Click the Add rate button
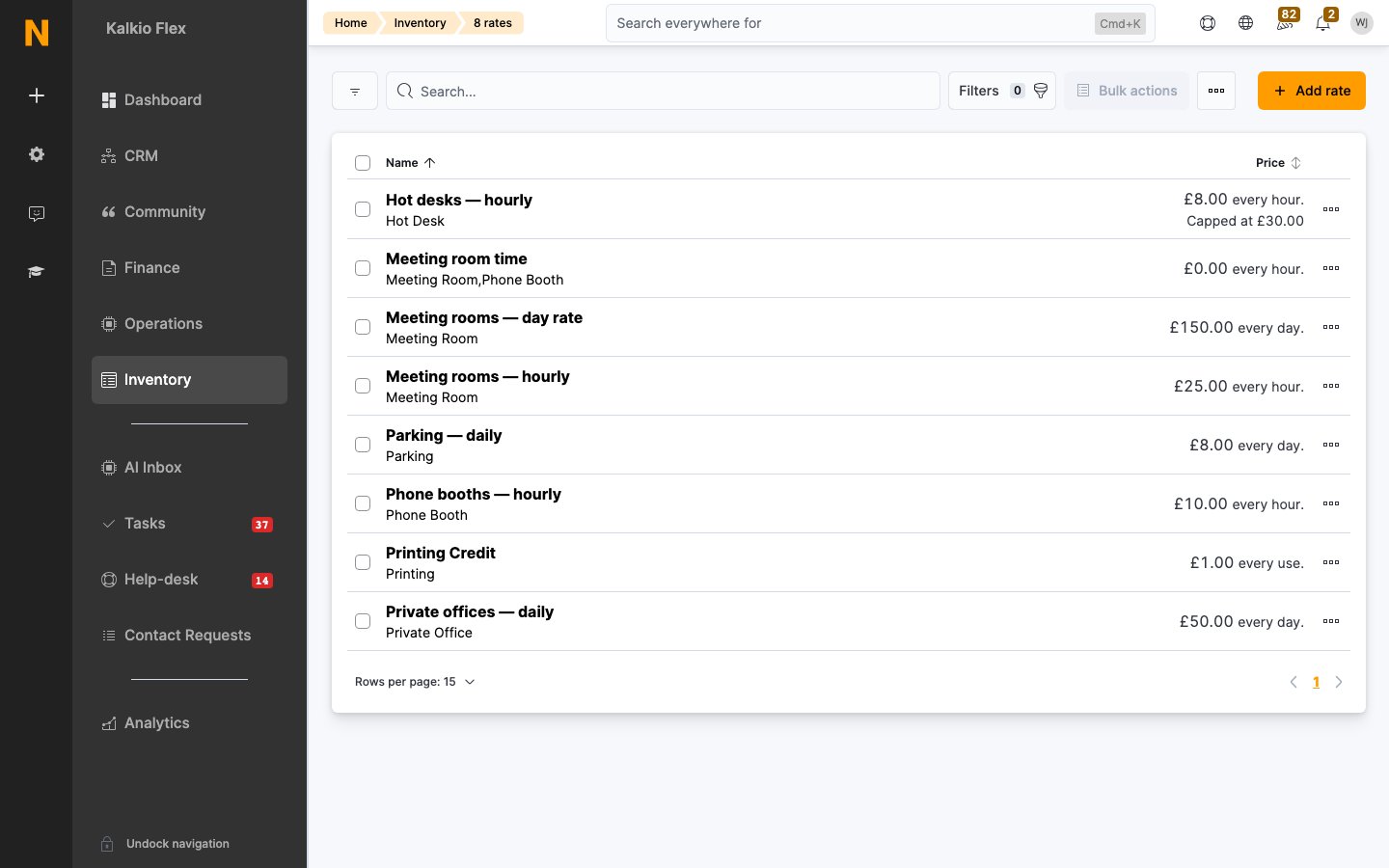Image resolution: width=1389 pixels, height=868 pixels. [x=1312, y=91]
